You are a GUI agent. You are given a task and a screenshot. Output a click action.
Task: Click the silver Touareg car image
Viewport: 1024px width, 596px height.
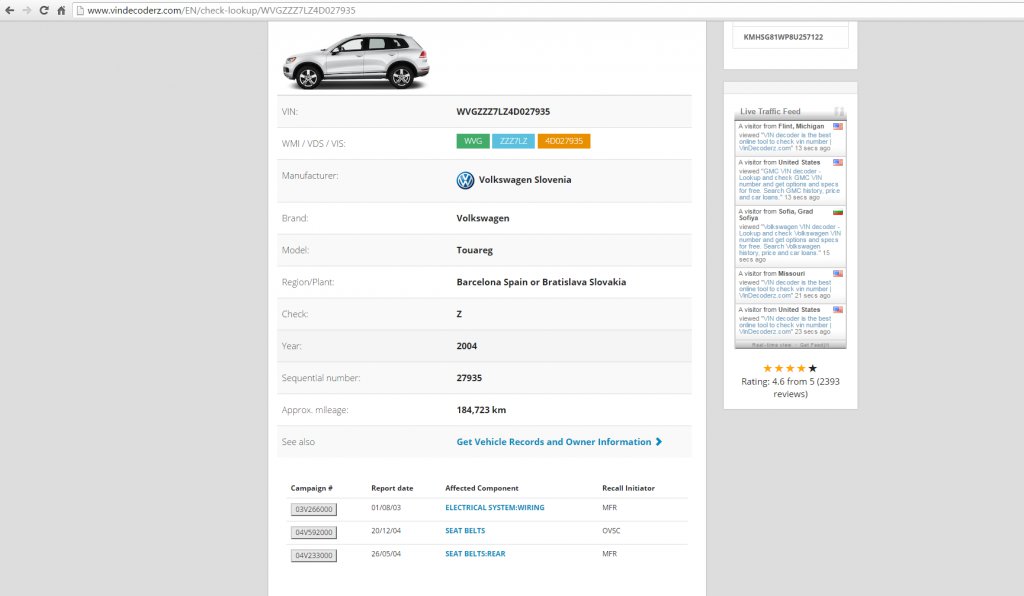point(356,61)
